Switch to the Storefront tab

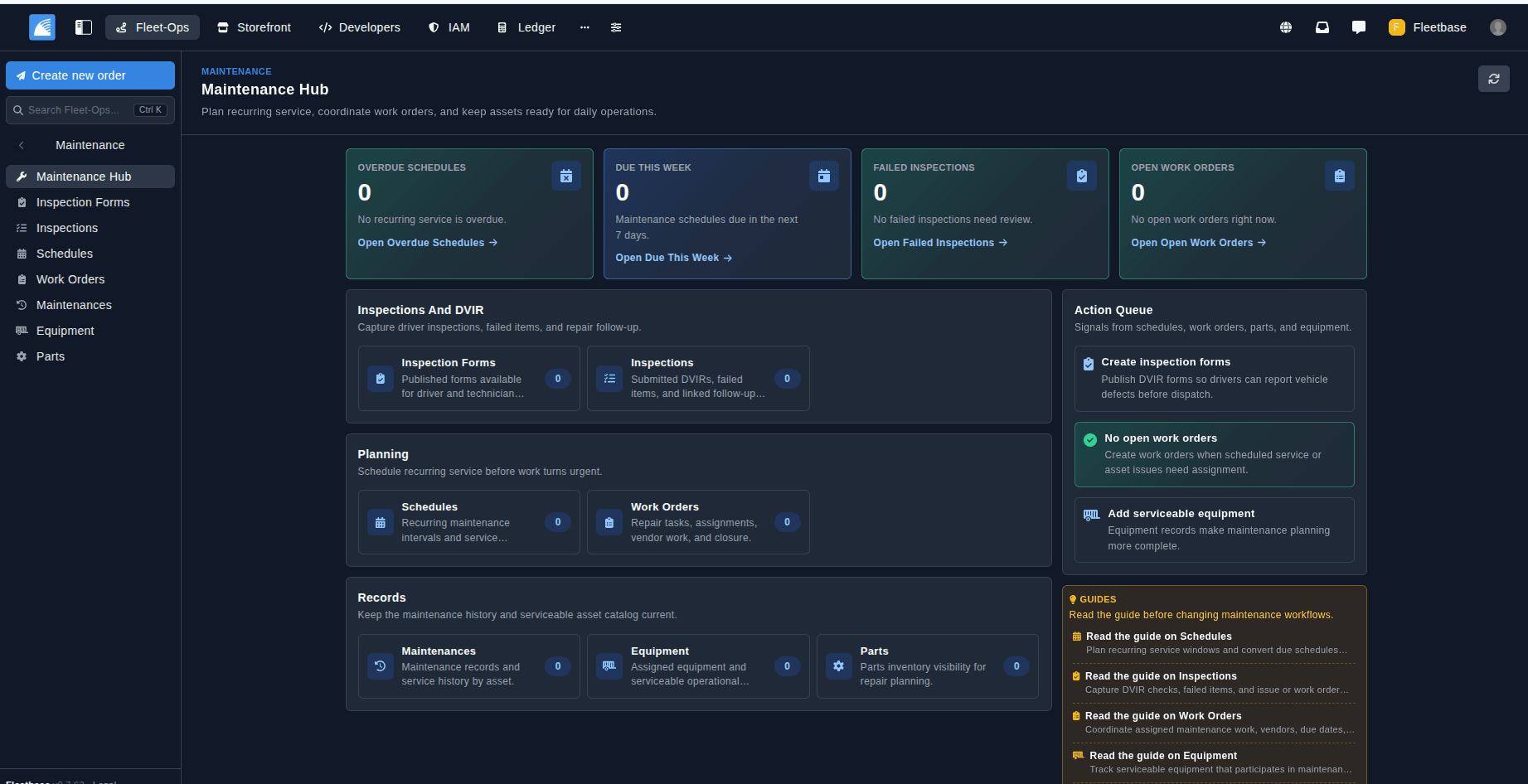(x=255, y=27)
